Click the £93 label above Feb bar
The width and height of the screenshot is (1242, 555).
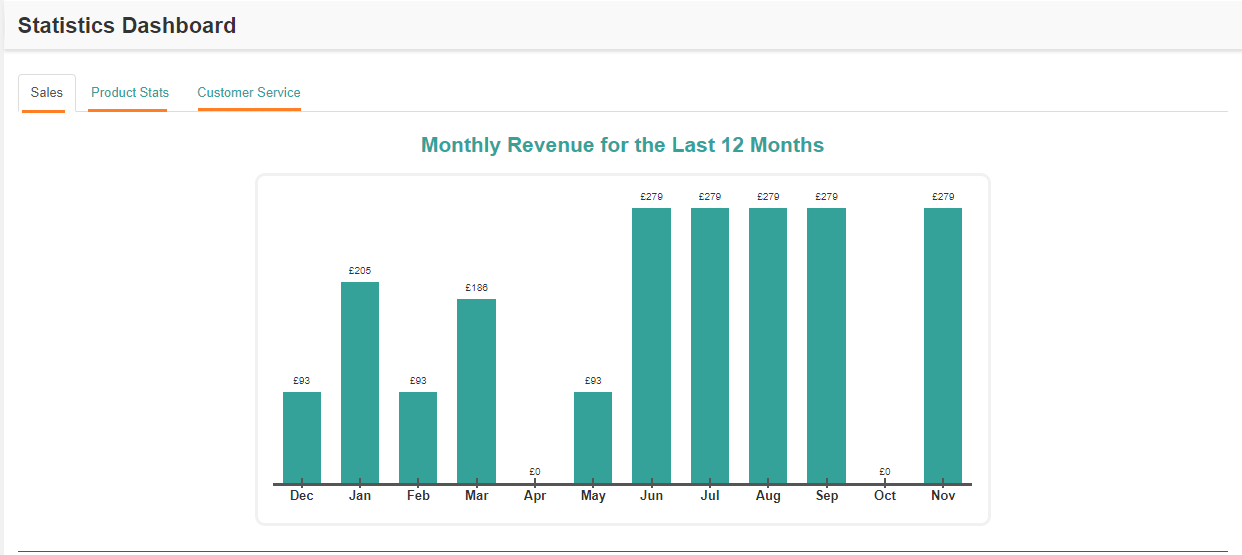[418, 381]
